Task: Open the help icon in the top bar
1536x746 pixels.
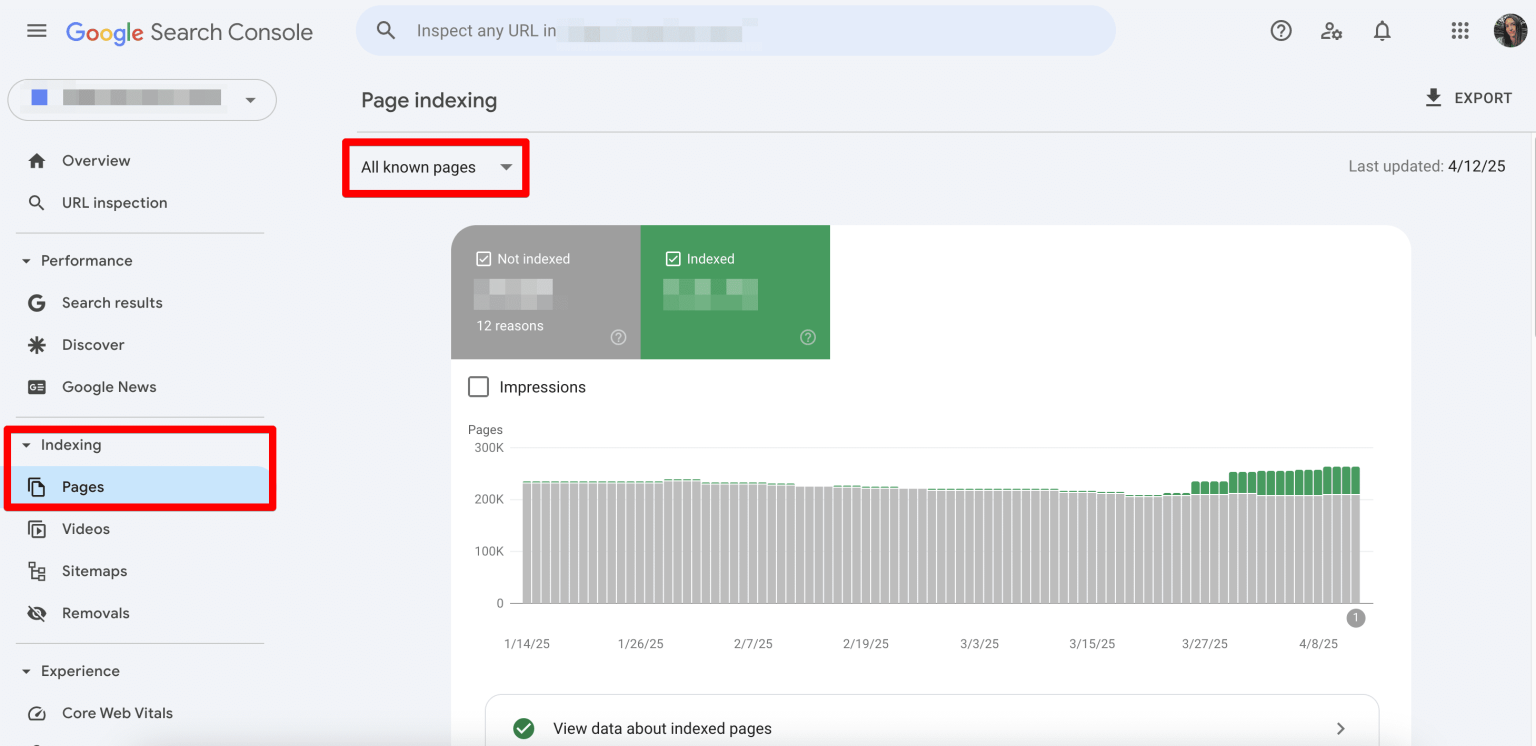Action: click(1281, 31)
